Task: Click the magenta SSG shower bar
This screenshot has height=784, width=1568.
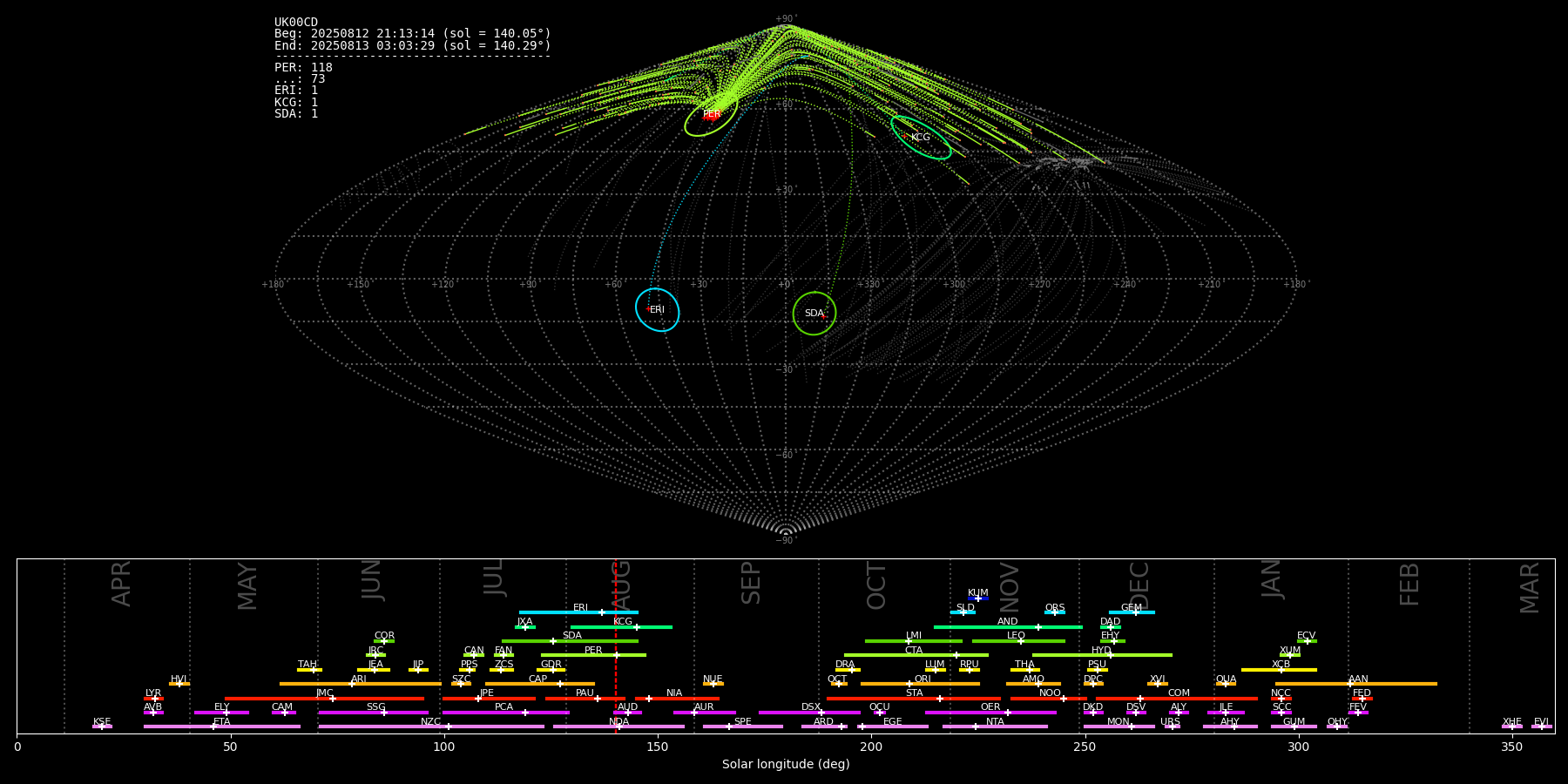Action: pos(373,713)
